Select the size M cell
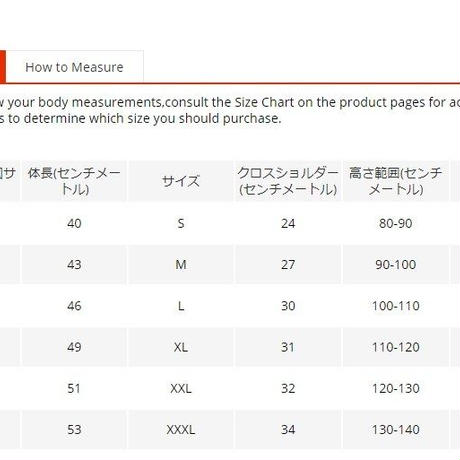 181,265
